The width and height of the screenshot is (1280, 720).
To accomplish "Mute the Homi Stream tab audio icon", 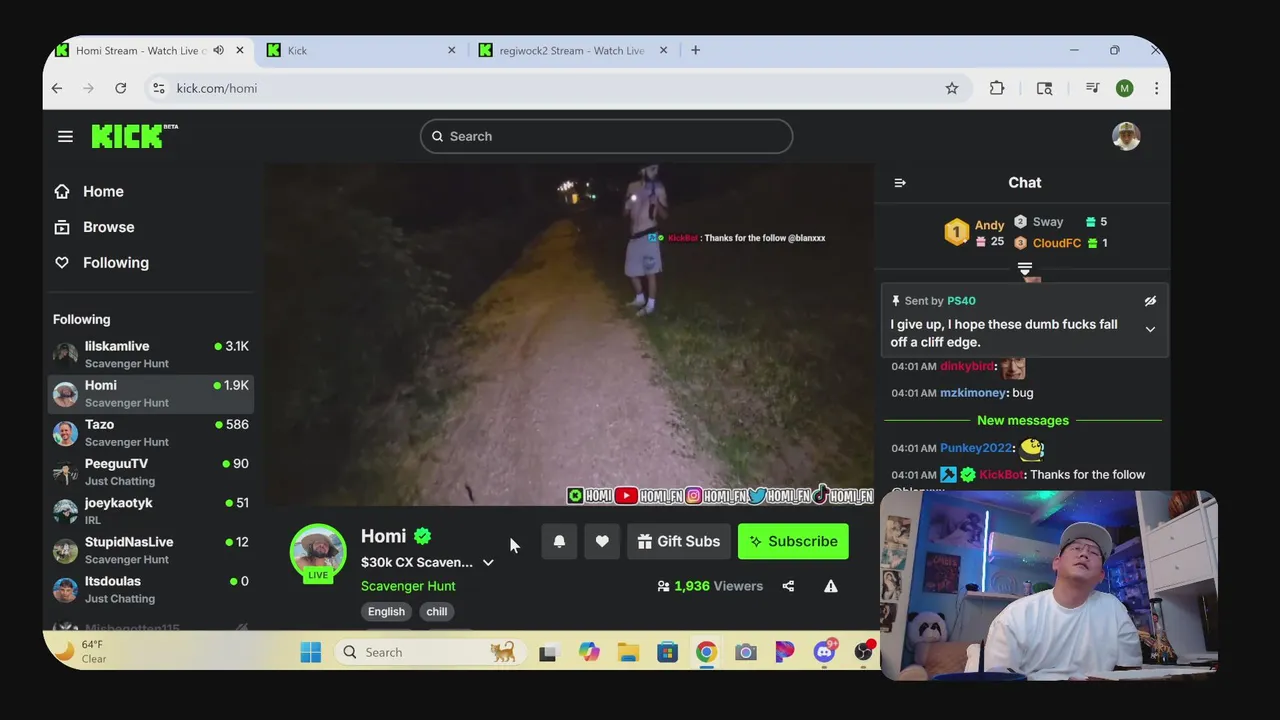I will [x=219, y=50].
